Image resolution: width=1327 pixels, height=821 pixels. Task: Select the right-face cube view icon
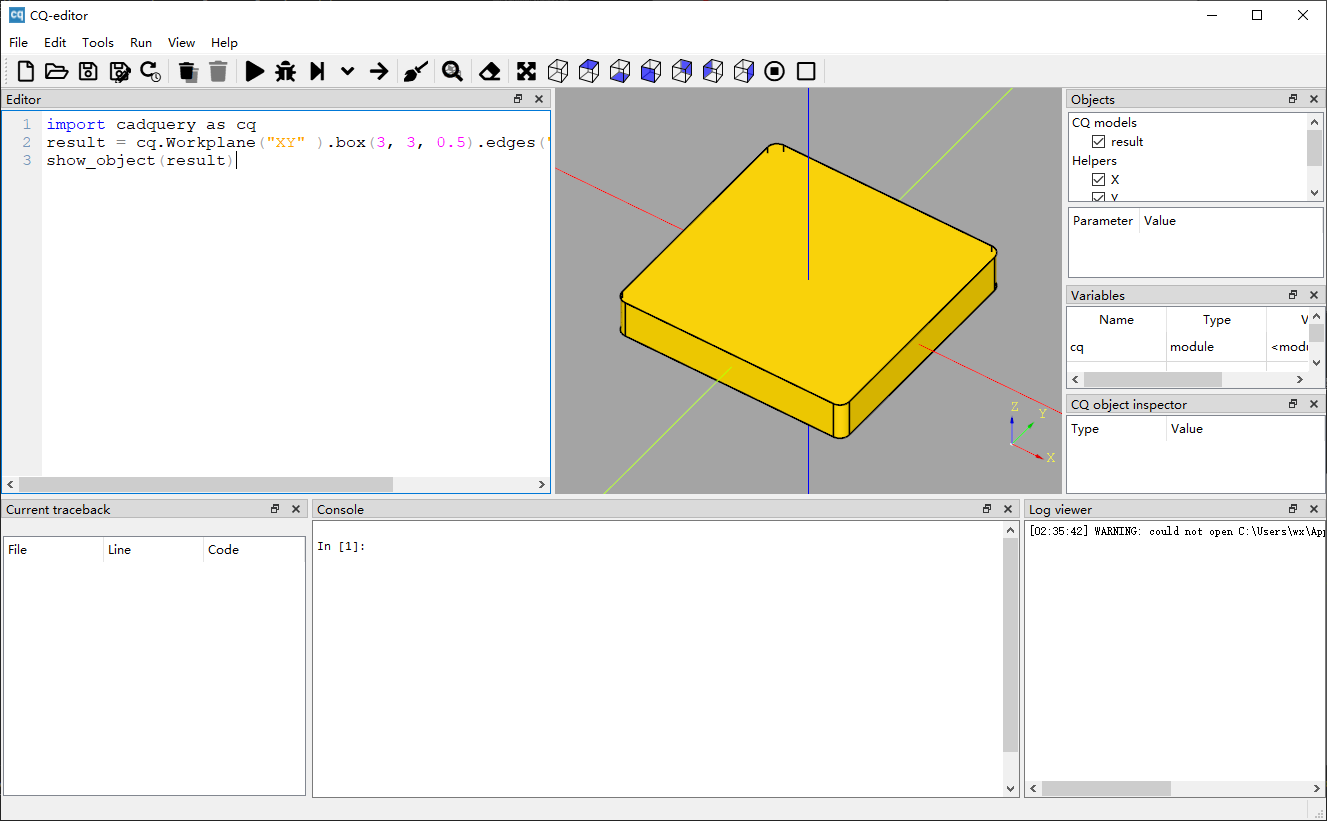(744, 71)
